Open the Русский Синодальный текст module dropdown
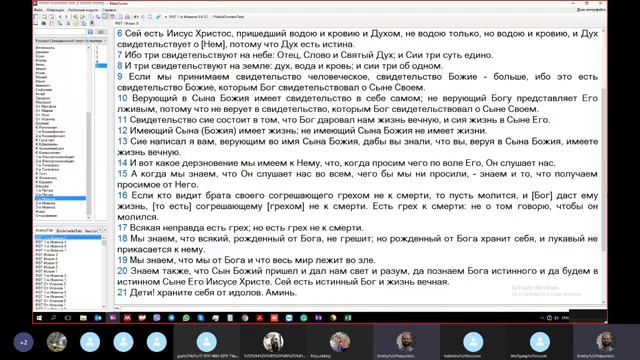This screenshot has height=360, width=640. 71,41
